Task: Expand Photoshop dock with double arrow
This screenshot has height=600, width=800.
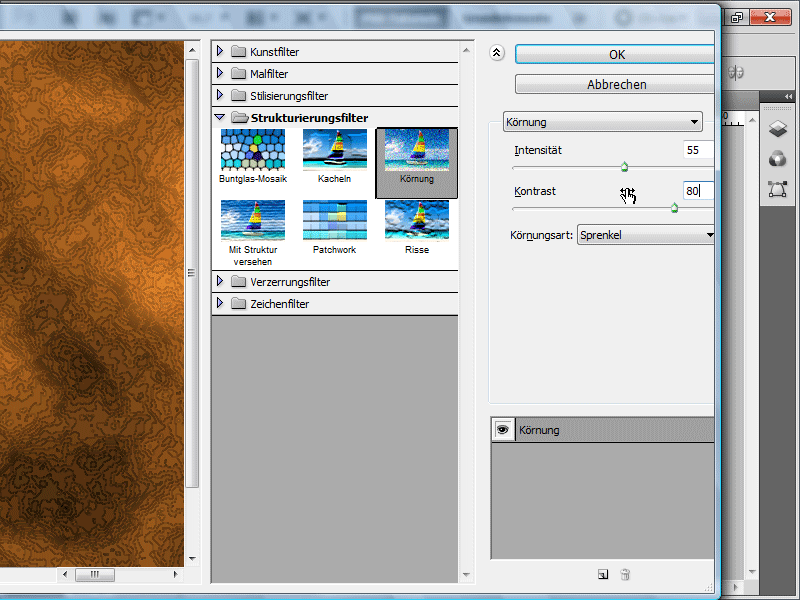Action: [788, 96]
